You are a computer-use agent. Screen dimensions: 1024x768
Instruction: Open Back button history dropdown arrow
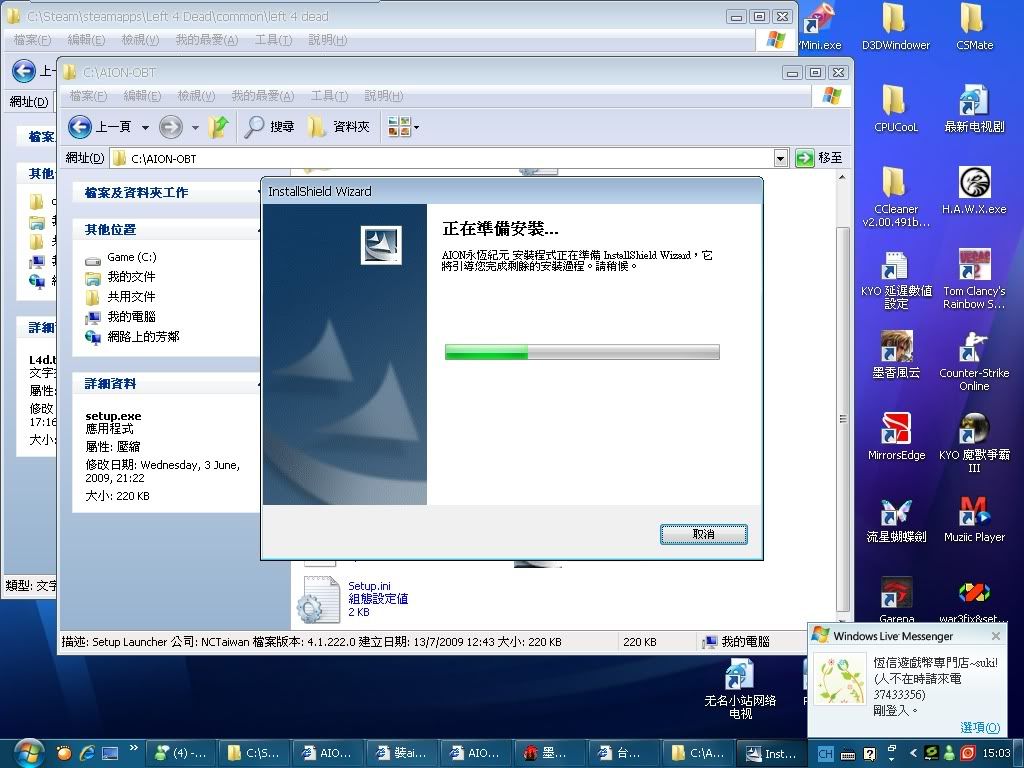point(145,127)
